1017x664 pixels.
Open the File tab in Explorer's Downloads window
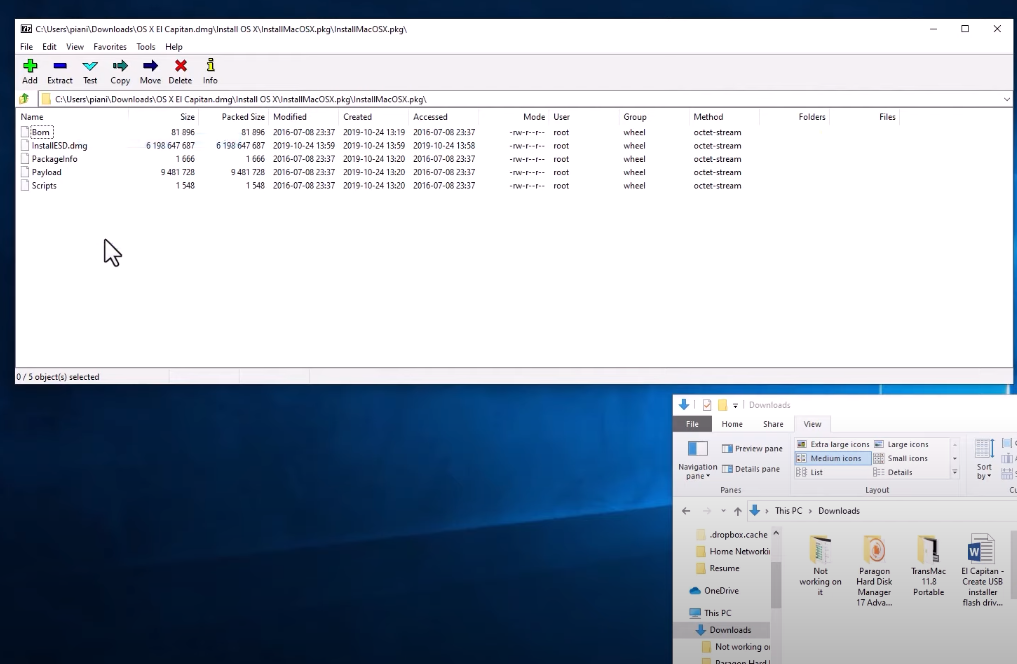click(692, 424)
